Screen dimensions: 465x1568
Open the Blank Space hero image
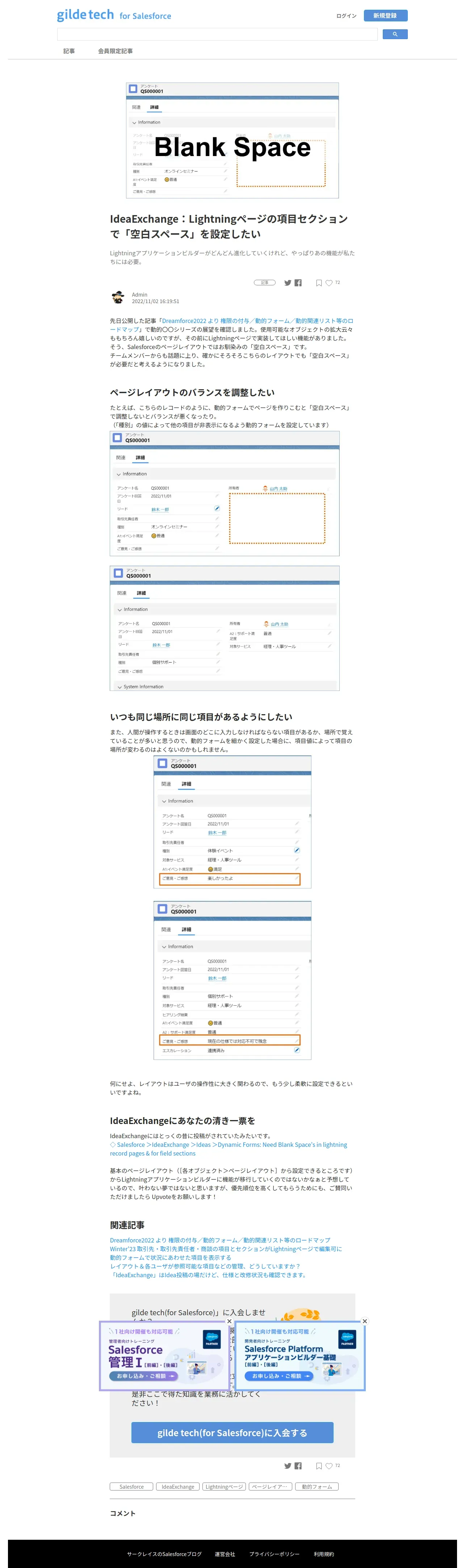[x=232, y=141]
